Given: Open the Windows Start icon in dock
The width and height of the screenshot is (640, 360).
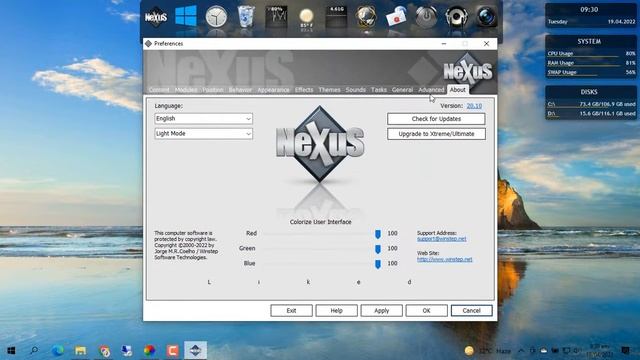Looking at the screenshot, I should (x=186, y=17).
